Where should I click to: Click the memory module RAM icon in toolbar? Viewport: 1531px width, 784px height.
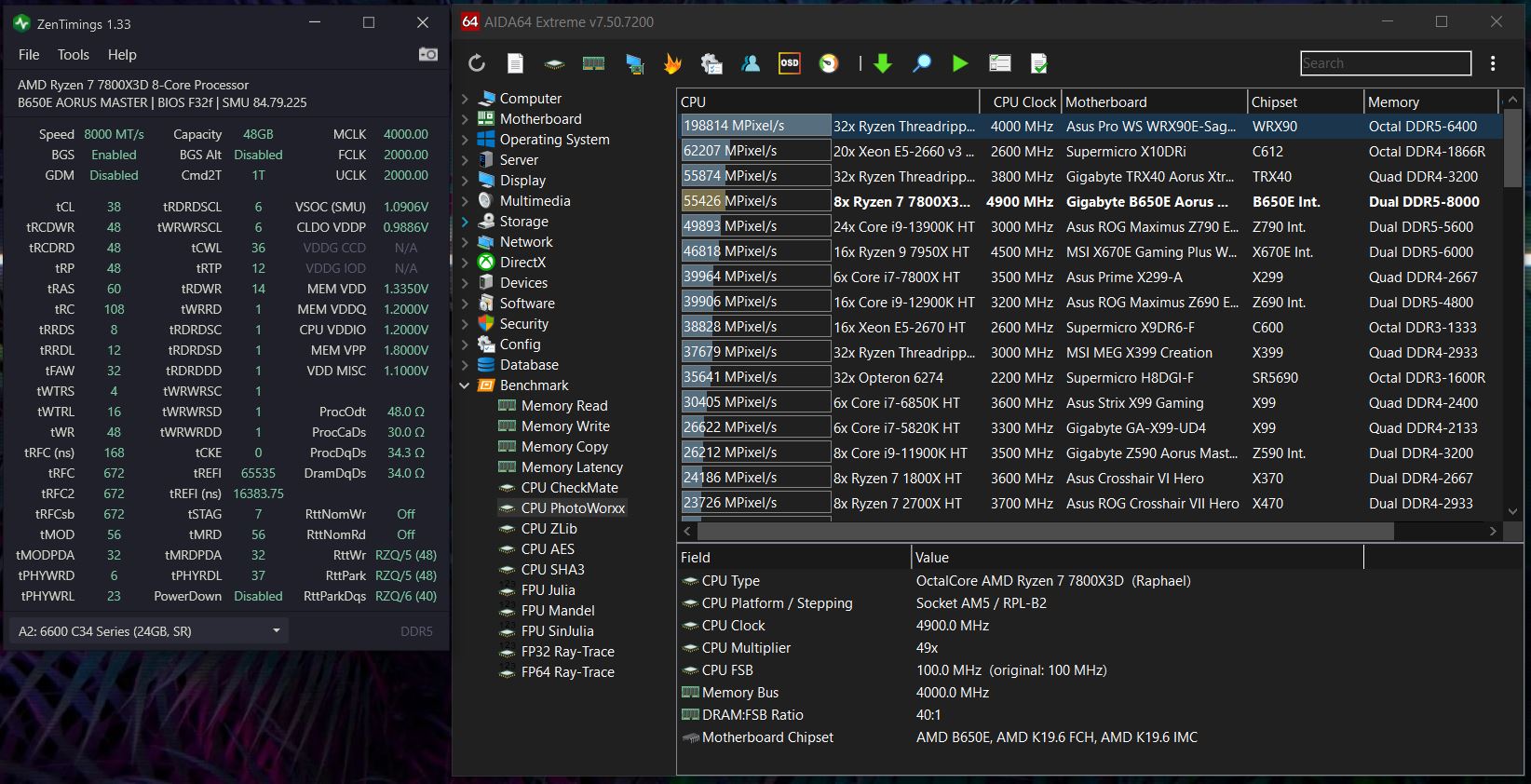pos(593,63)
